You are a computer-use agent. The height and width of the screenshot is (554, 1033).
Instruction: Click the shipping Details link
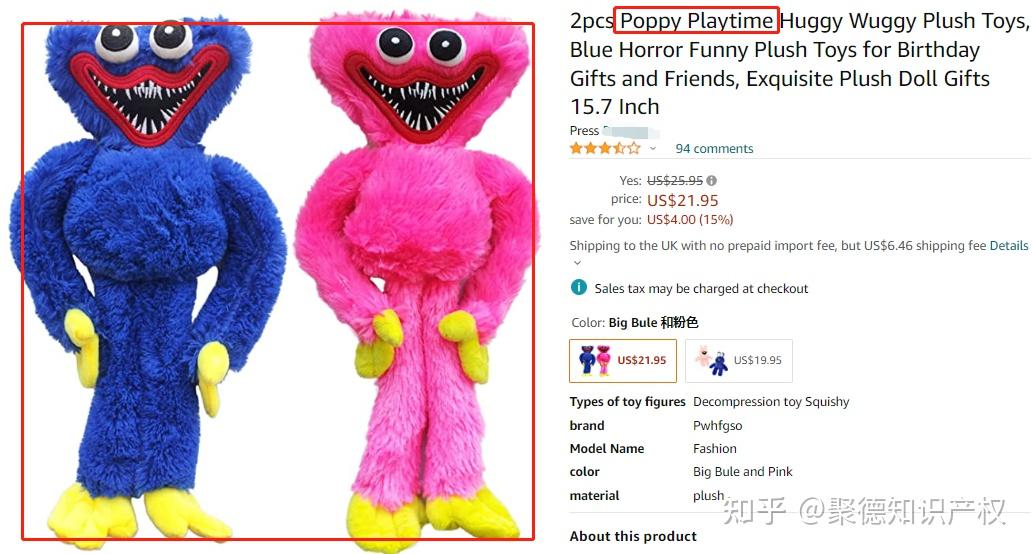pos(1009,246)
